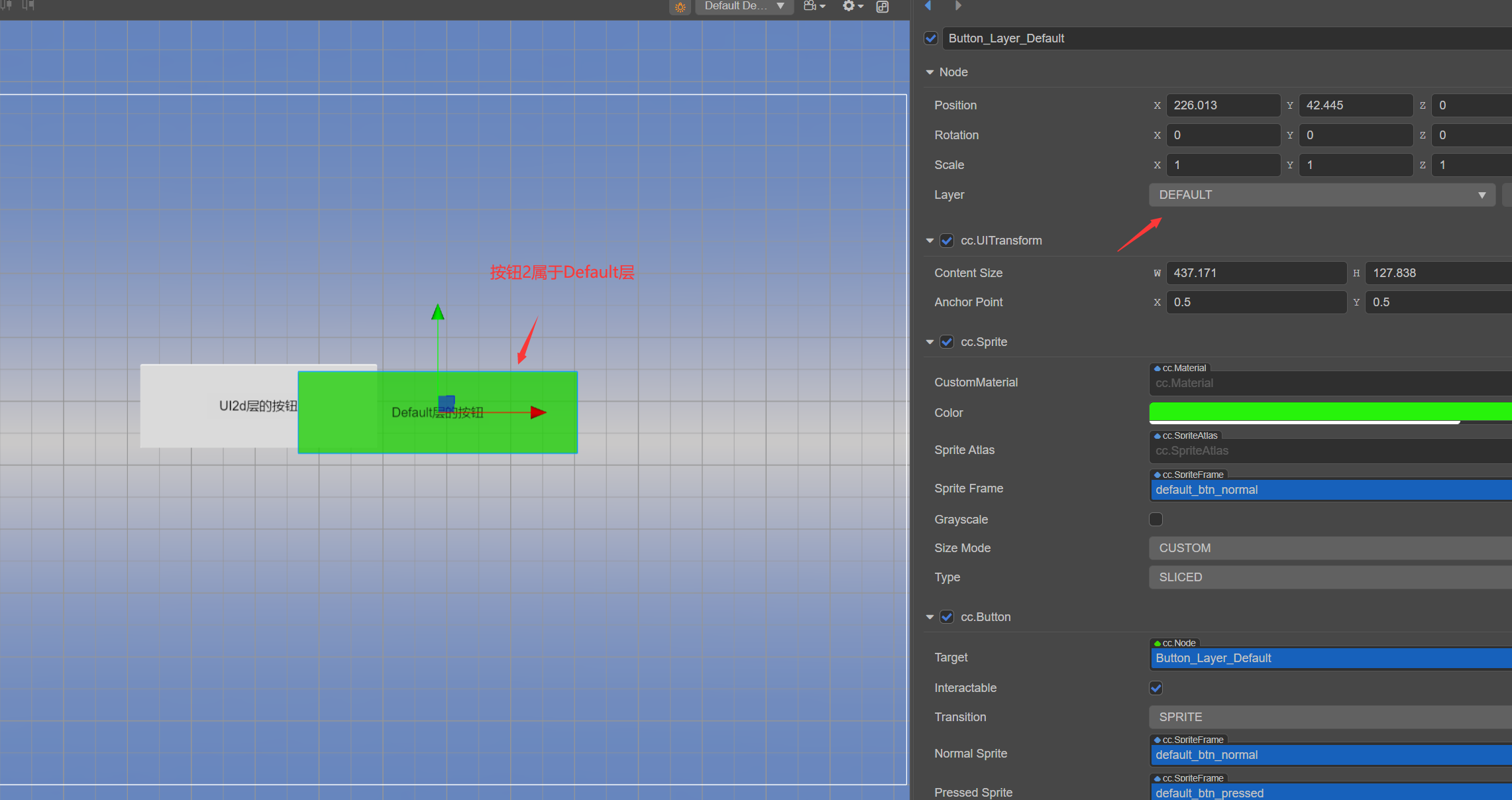Click the Position X input field
Screen dimensions: 1512x800
pos(1222,105)
